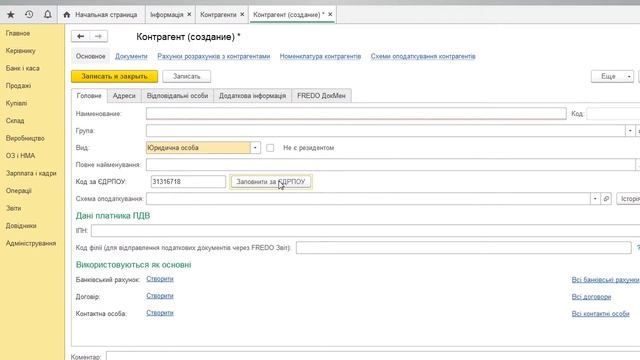640x360 pixels.
Task: Open Всі договори link
Action: [591, 297]
